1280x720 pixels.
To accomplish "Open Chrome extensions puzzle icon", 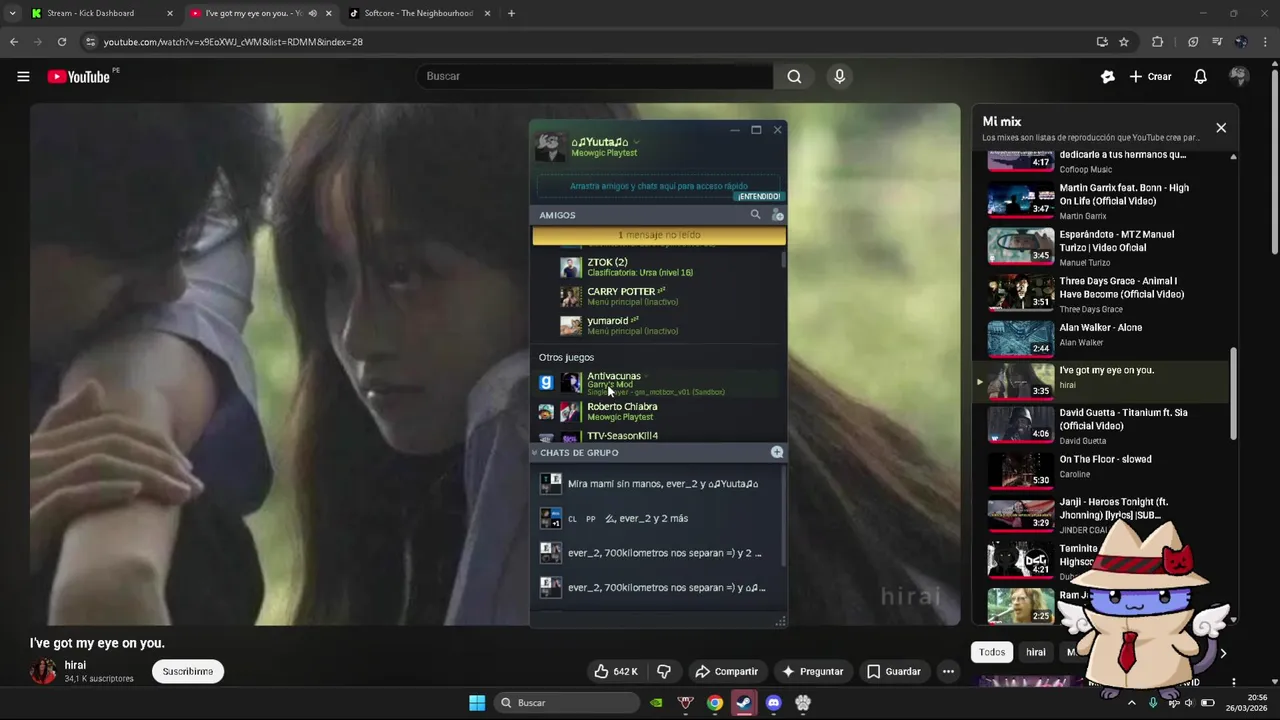I will [x=1158, y=42].
